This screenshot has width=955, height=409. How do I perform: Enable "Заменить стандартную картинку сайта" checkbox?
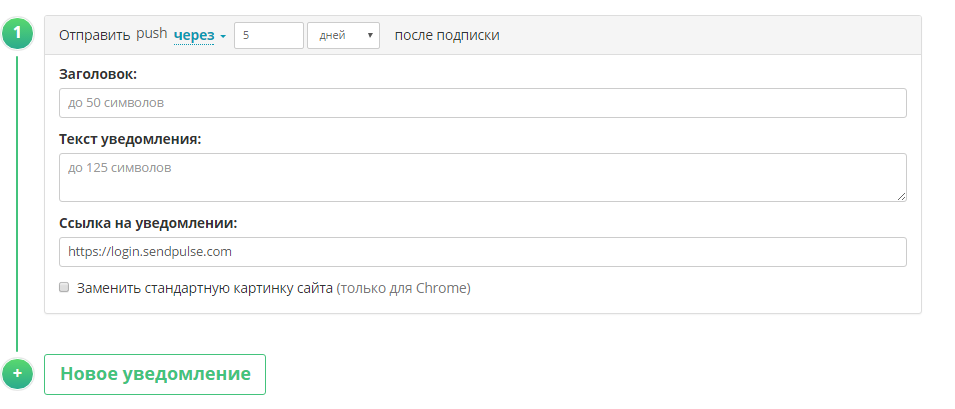(64, 288)
